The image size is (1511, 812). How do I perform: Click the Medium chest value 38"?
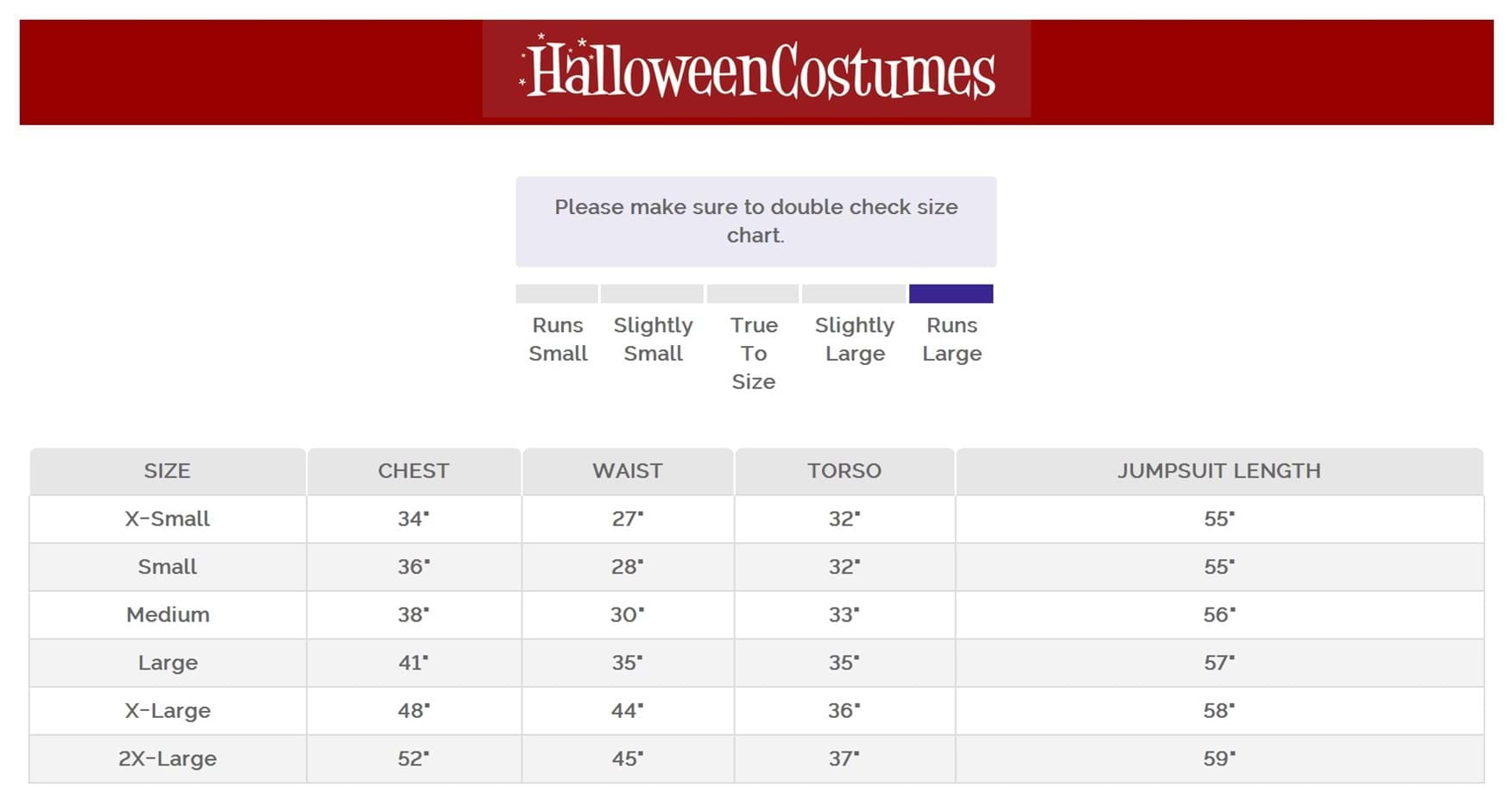(414, 614)
